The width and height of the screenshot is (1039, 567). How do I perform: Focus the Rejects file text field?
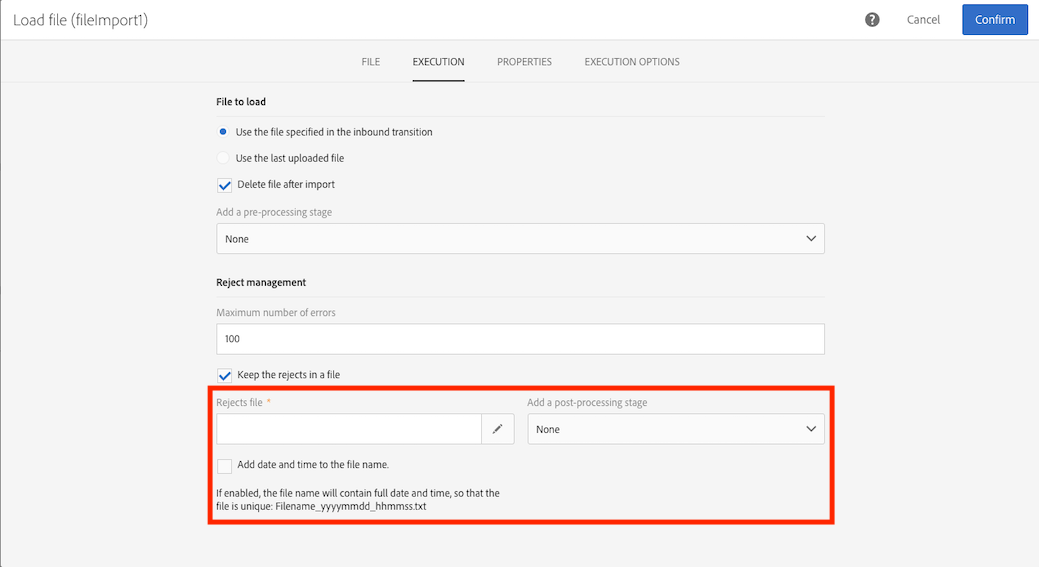[x=349, y=429]
